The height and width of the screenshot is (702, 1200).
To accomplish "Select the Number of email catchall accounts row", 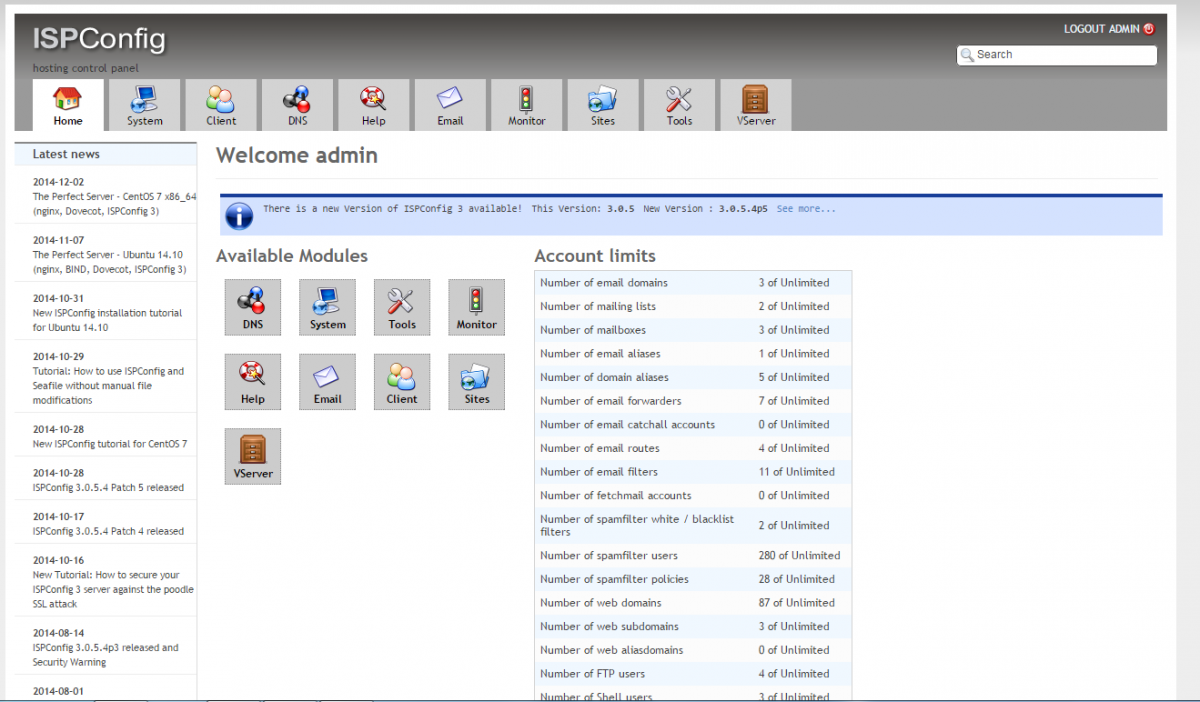I will (693, 425).
